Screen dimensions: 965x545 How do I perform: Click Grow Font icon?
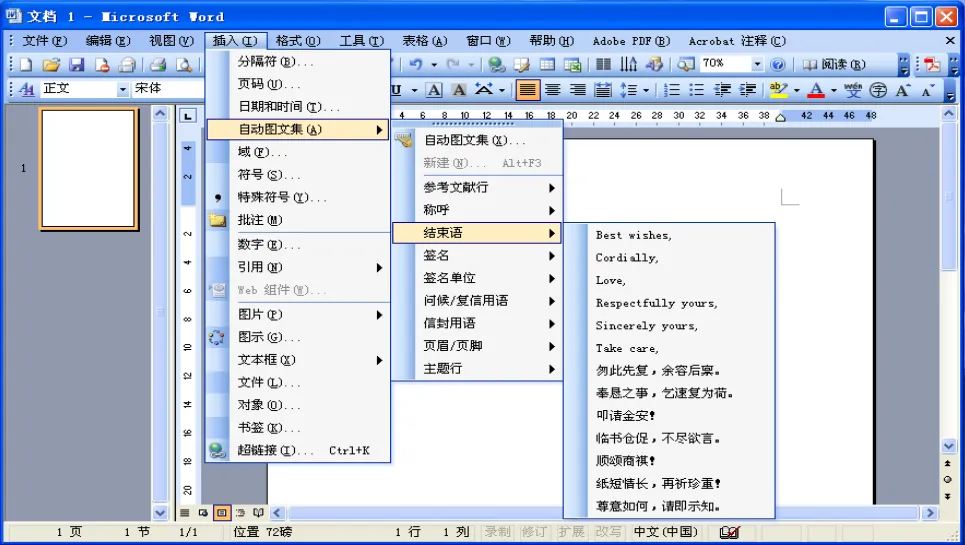point(903,90)
